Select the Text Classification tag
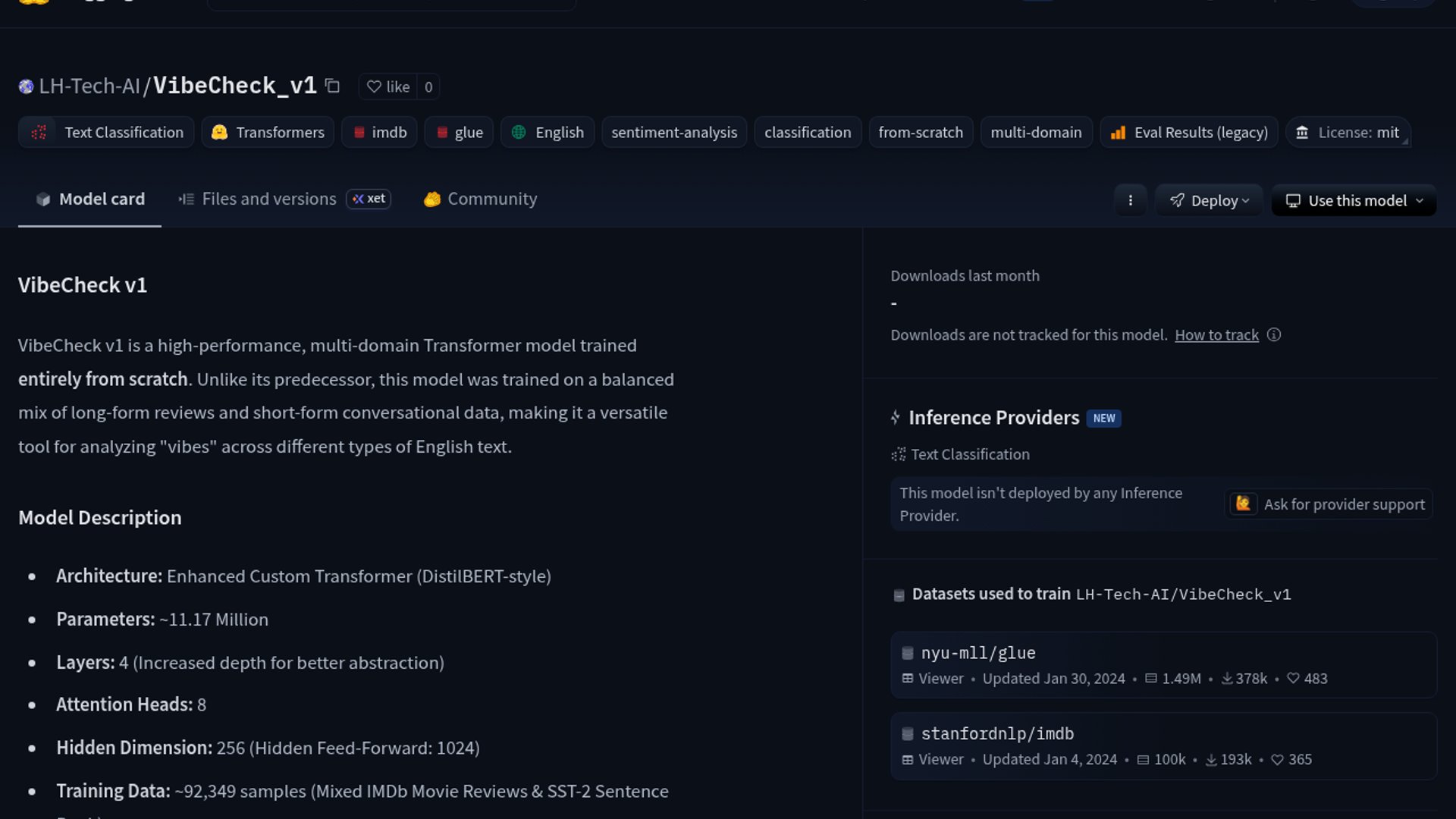The image size is (1456, 819). (106, 132)
